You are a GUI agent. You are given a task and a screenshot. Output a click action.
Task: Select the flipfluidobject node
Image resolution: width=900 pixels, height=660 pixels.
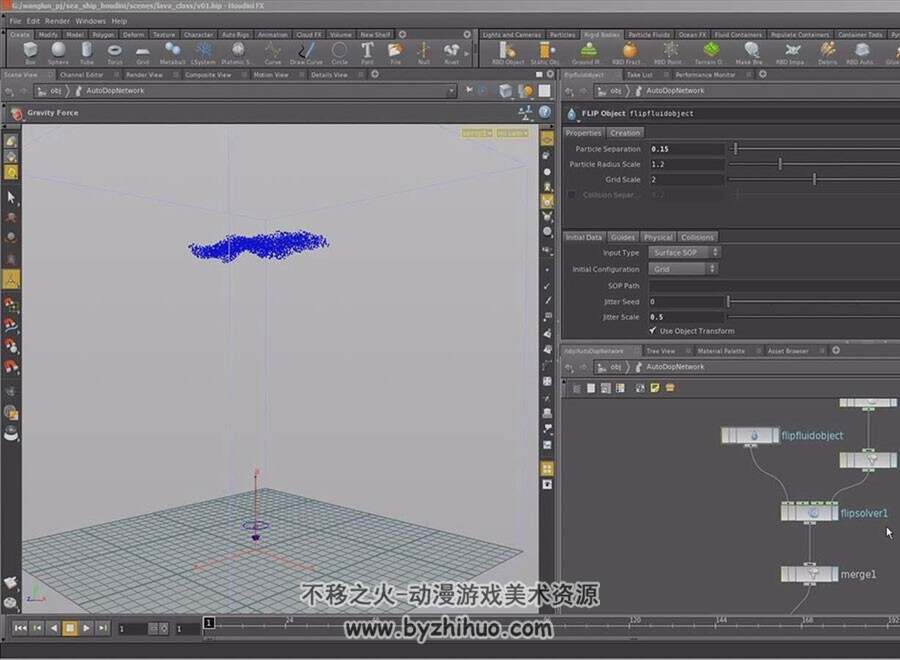pyautogui.click(x=750, y=436)
